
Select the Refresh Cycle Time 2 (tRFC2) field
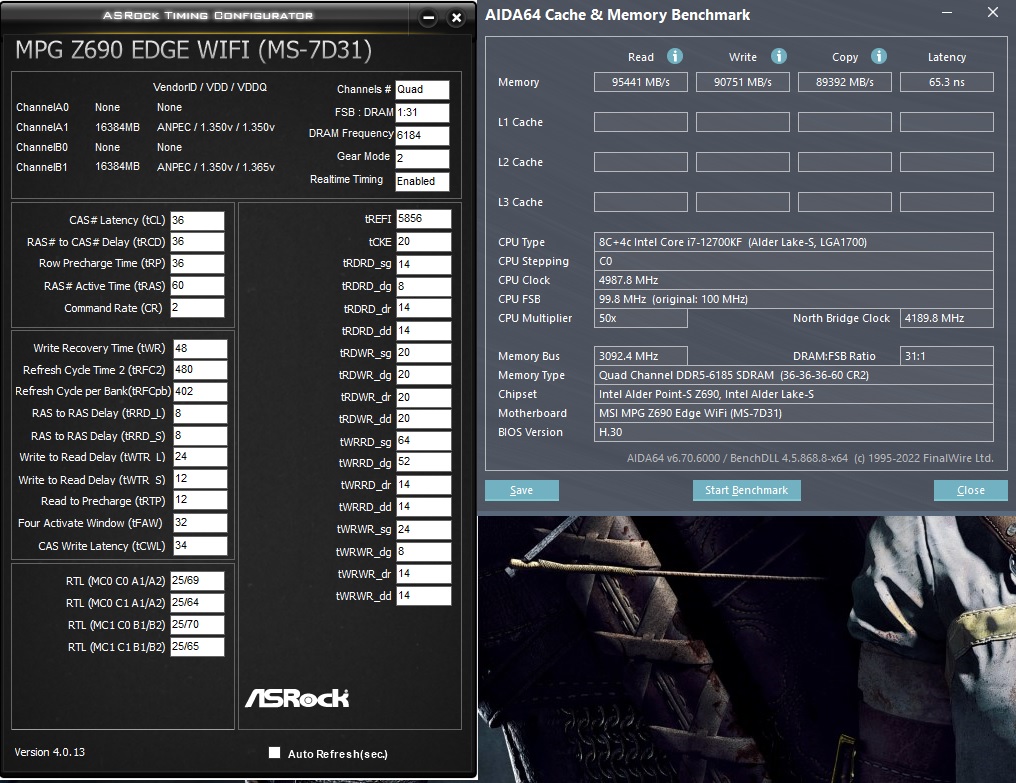point(200,370)
